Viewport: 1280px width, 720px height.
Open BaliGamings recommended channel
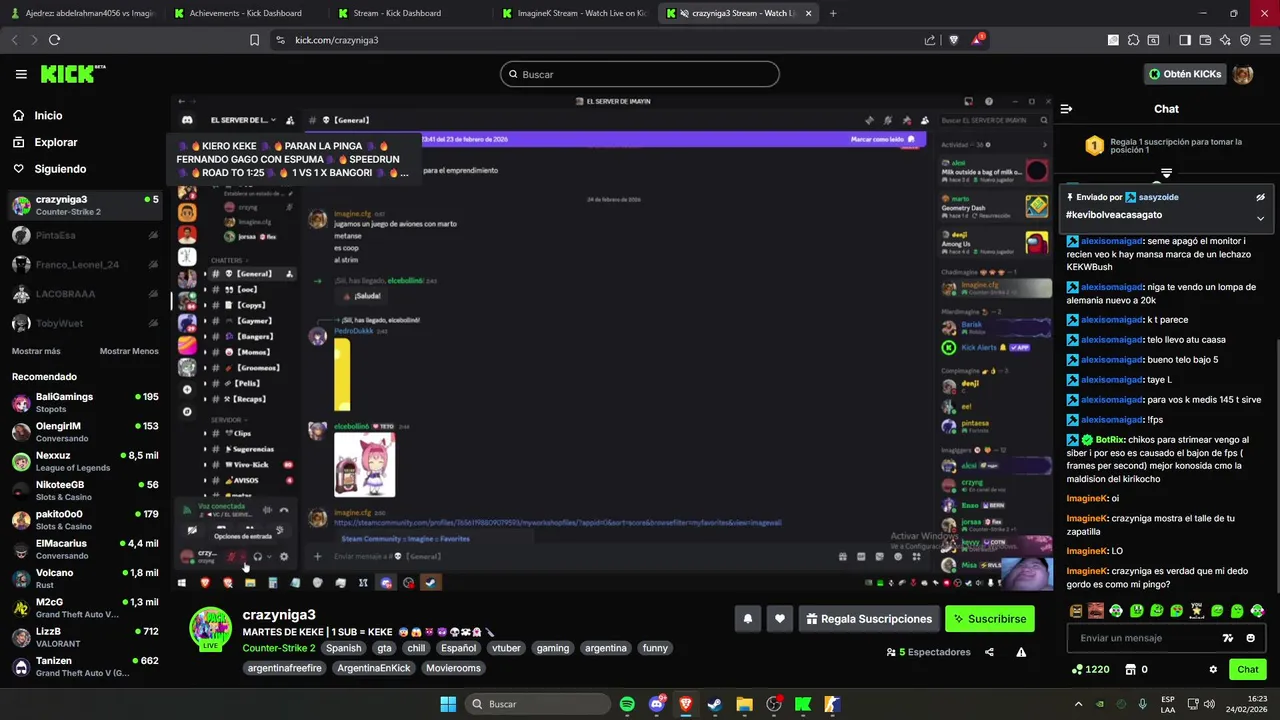tap(85, 403)
